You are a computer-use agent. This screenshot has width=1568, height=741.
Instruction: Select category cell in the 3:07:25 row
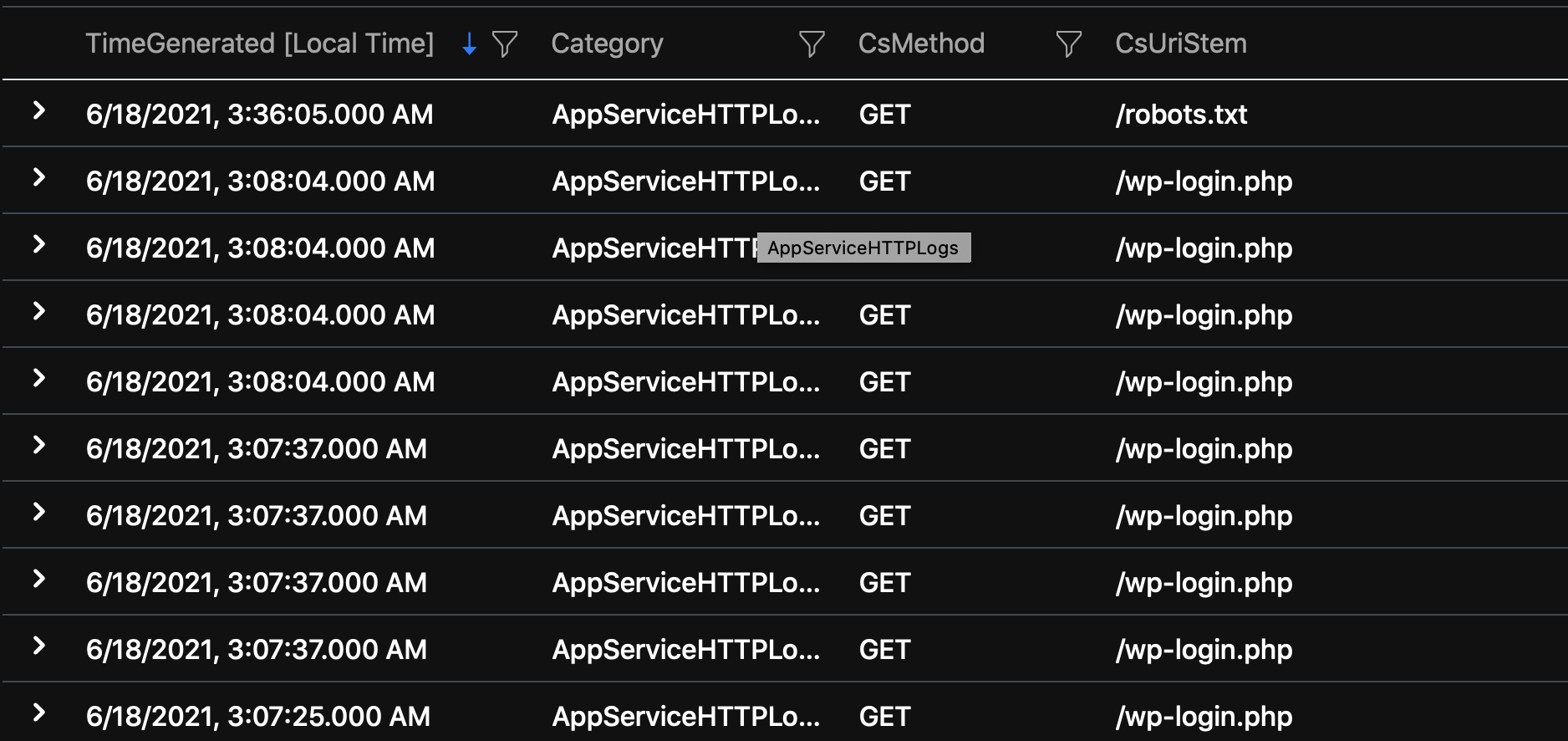686,717
